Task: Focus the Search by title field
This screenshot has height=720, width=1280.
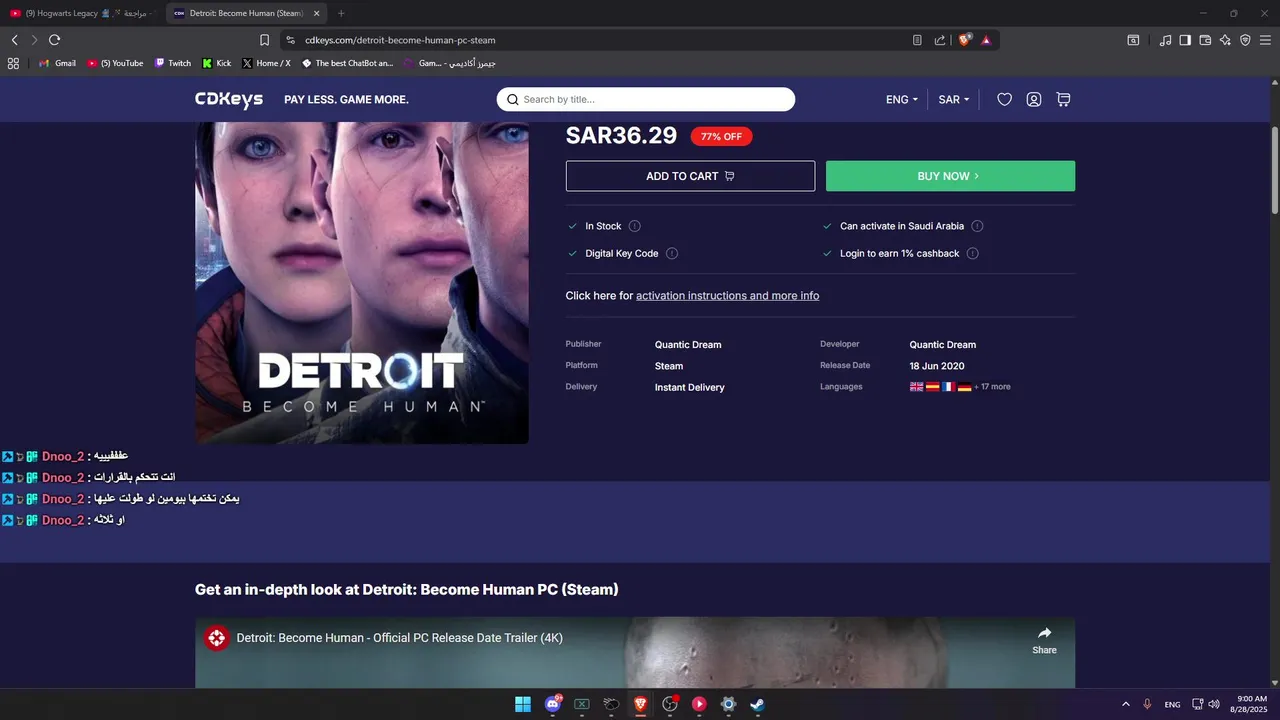Action: 646,99
